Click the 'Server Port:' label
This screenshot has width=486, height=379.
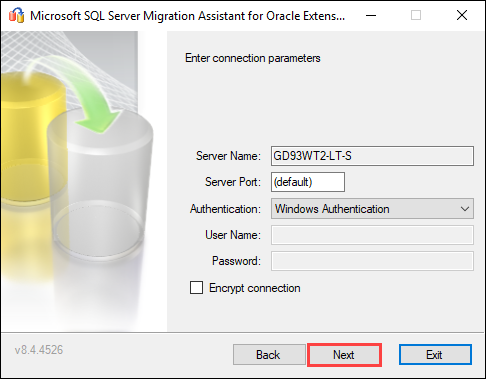[x=233, y=182]
